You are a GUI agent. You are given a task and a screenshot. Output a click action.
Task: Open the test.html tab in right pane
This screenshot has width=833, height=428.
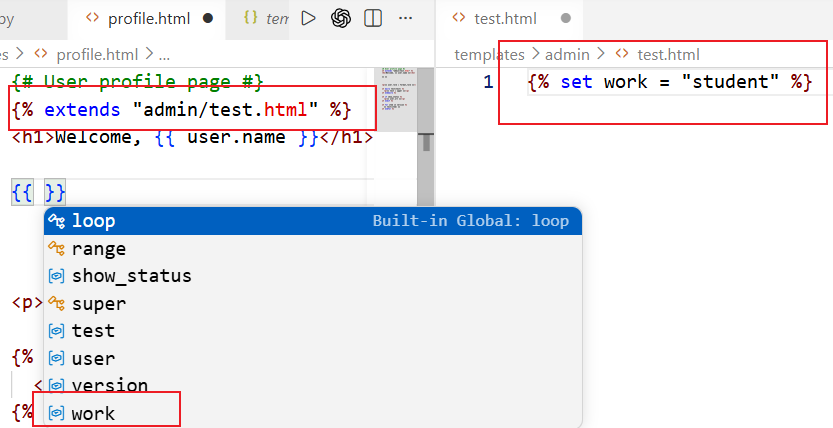(509, 19)
